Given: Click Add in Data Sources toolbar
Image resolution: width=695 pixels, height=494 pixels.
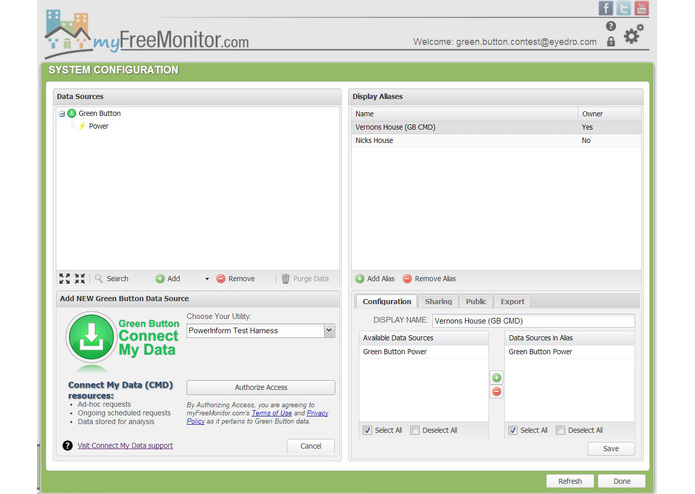Looking at the screenshot, I should click(168, 279).
